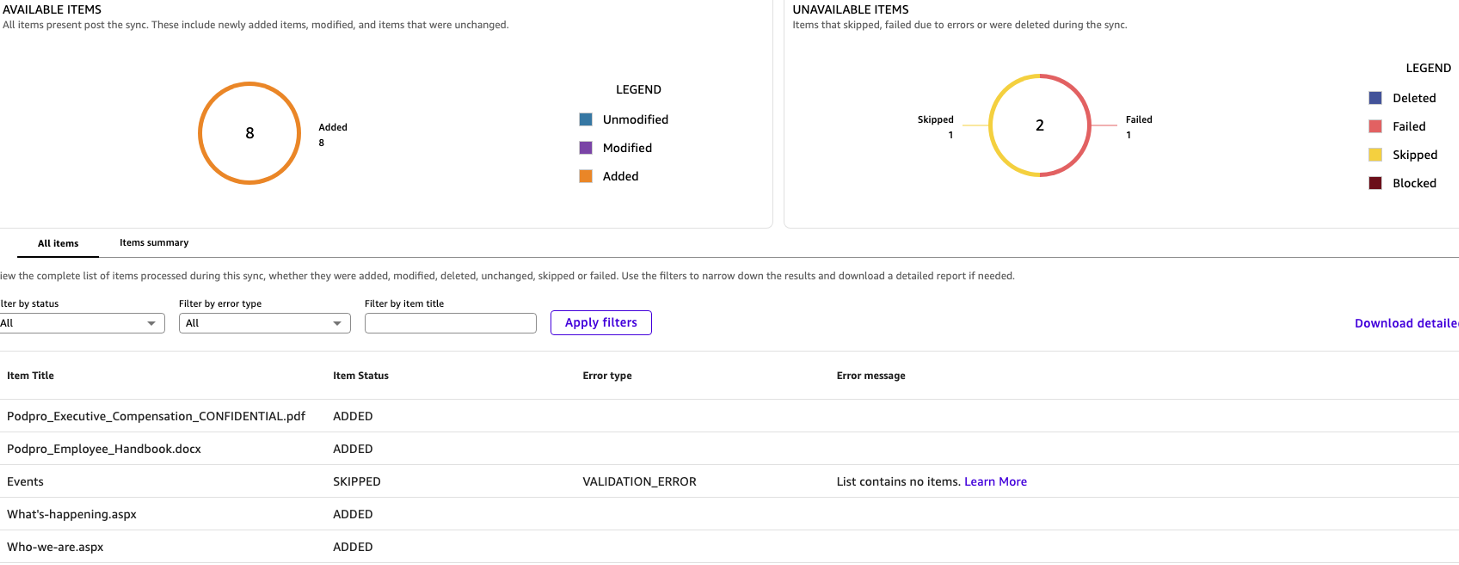Click the SKIPPED status for Events
Image resolution: width=1459 pixels, height=565 pixels.
coord(357,482)
